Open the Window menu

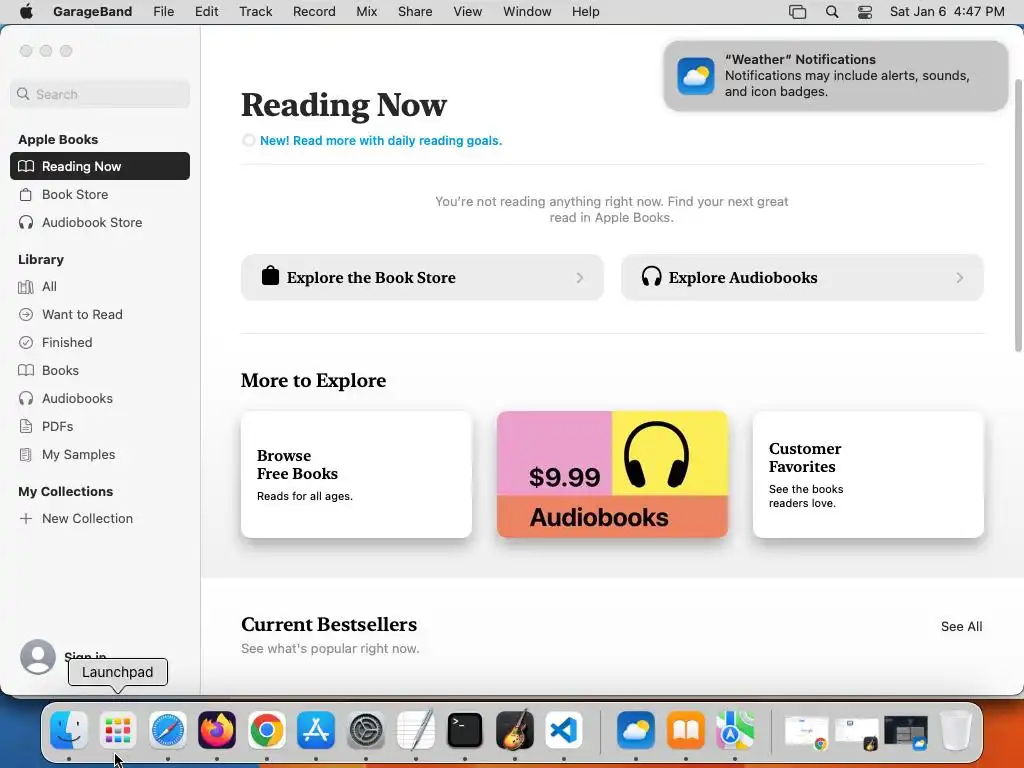[x=527, y=12]
